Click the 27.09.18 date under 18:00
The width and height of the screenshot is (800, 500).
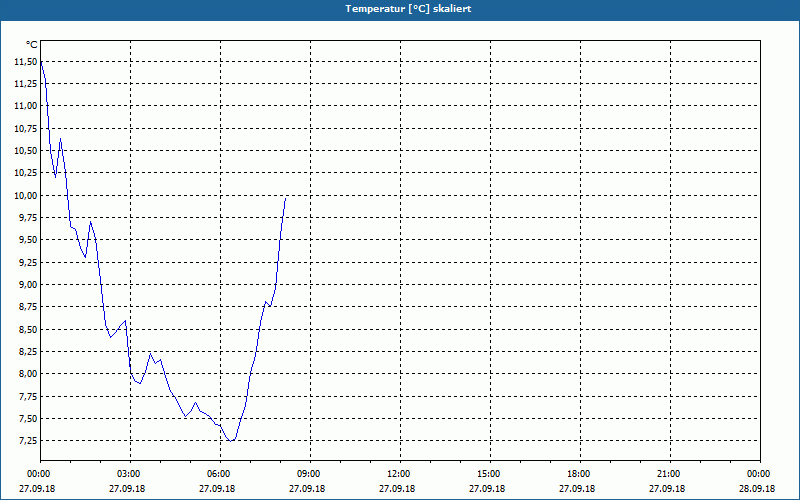577,488
